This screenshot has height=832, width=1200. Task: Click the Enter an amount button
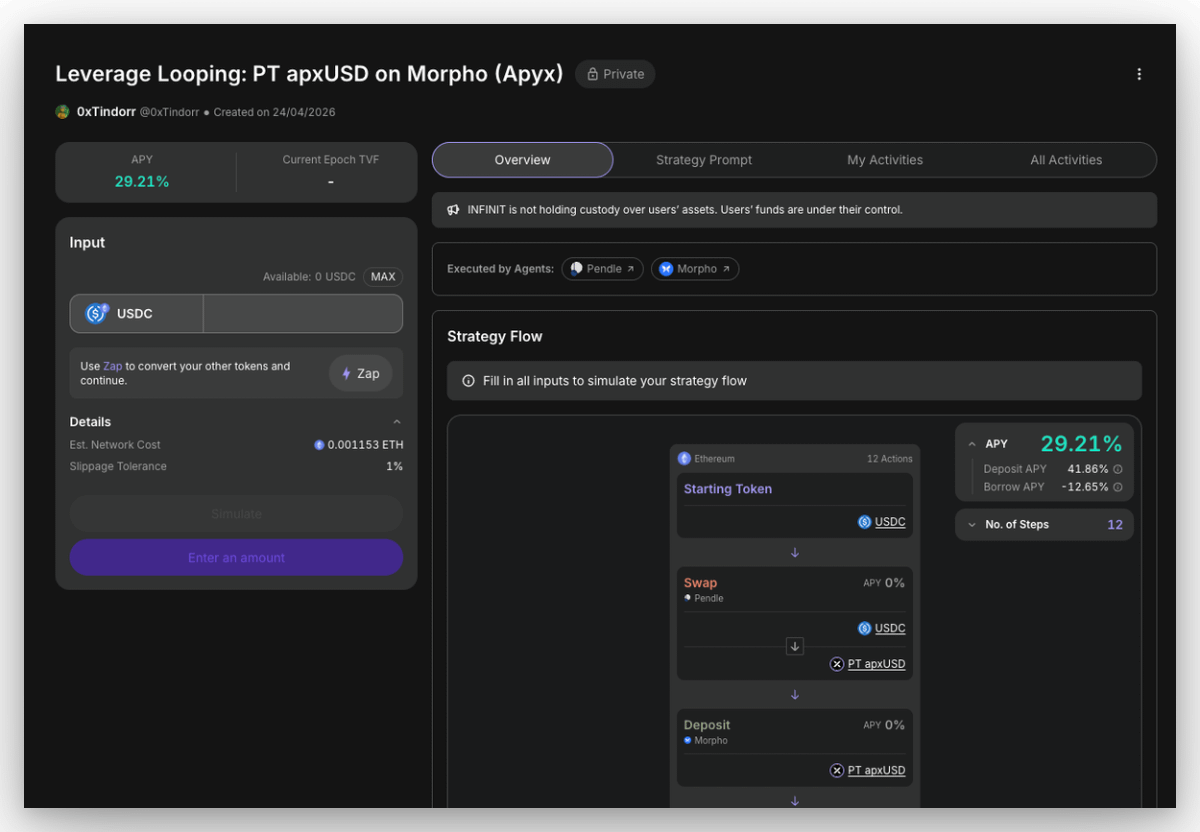(x=236, y=558)
